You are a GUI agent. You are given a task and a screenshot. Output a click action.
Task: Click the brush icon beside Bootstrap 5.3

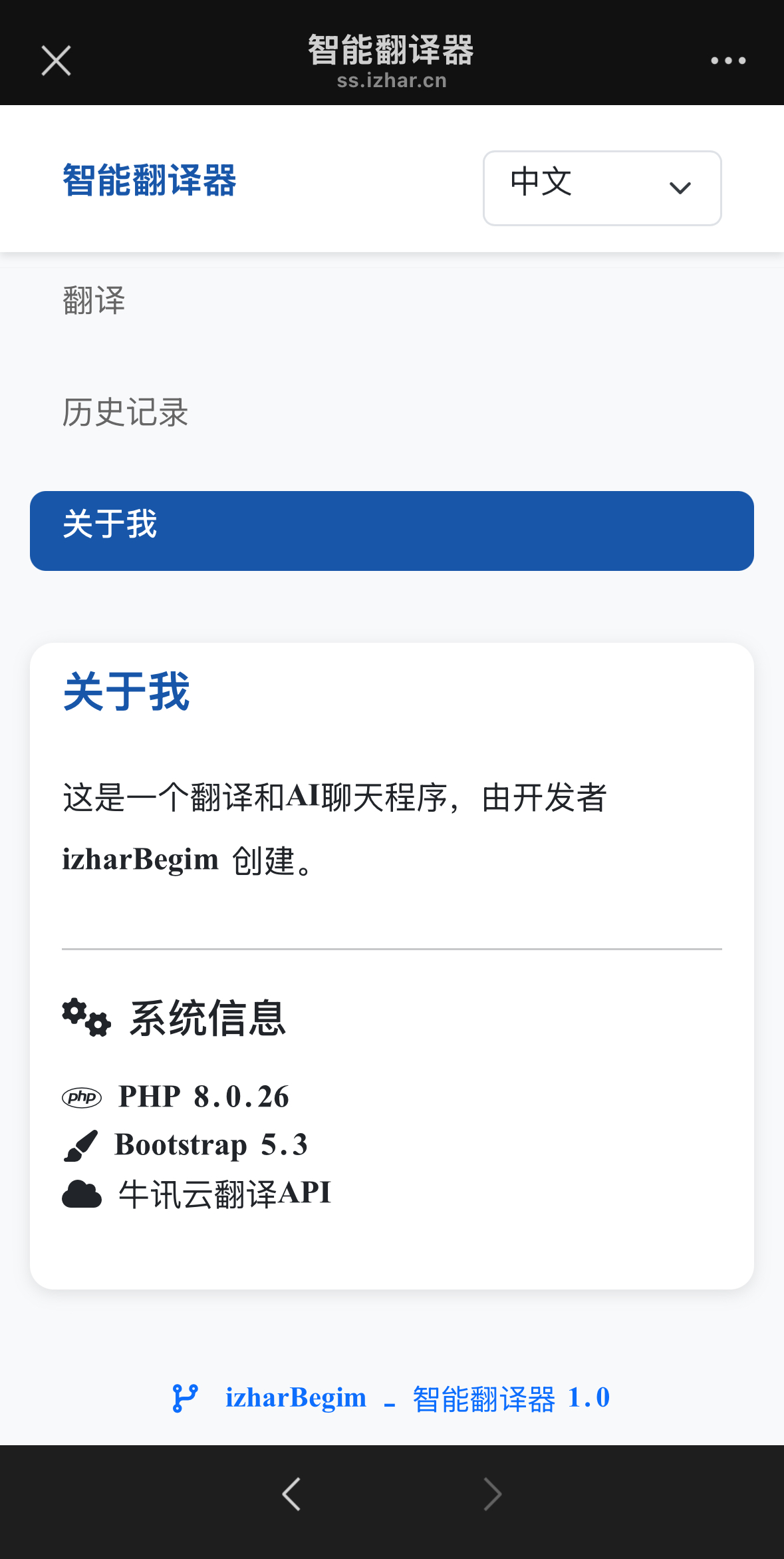point(81,1145)
